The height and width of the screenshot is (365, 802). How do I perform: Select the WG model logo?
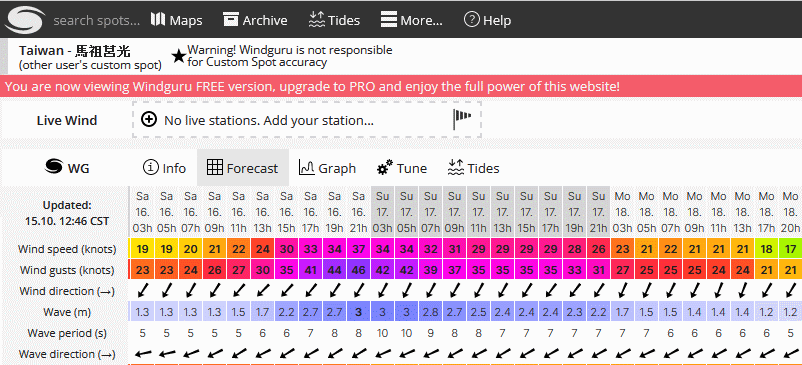click(x=67, y=167)
